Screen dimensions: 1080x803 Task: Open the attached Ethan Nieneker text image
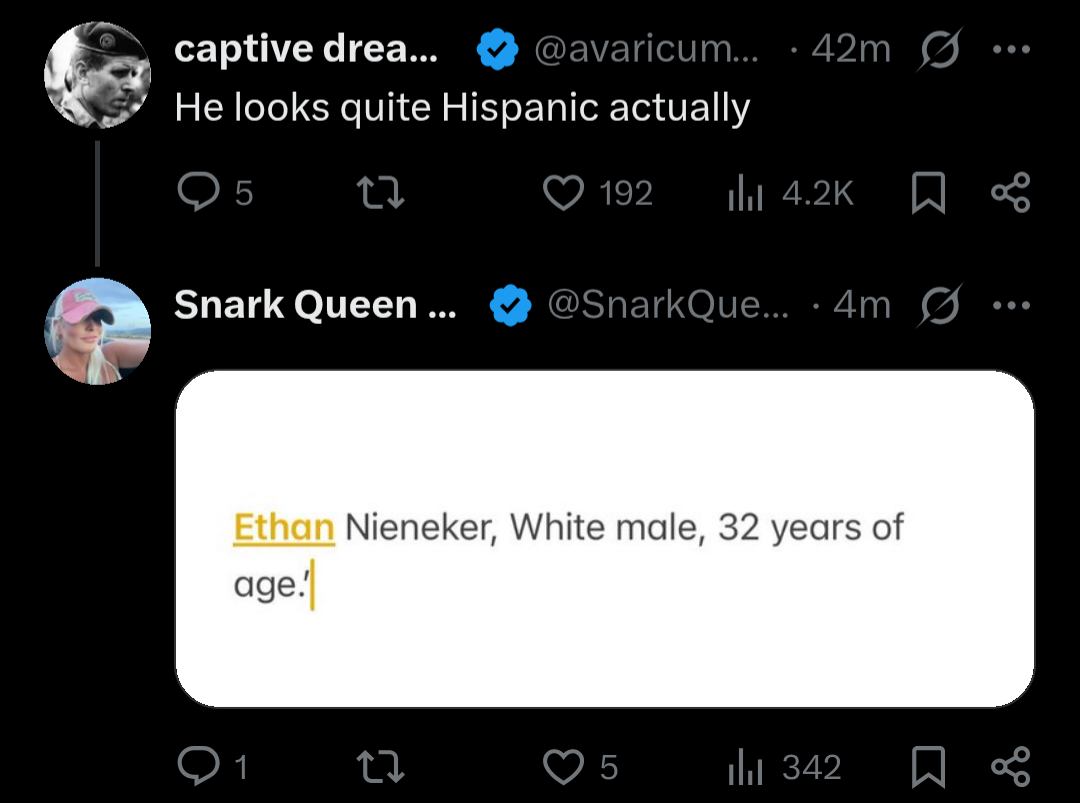[604, 539]
